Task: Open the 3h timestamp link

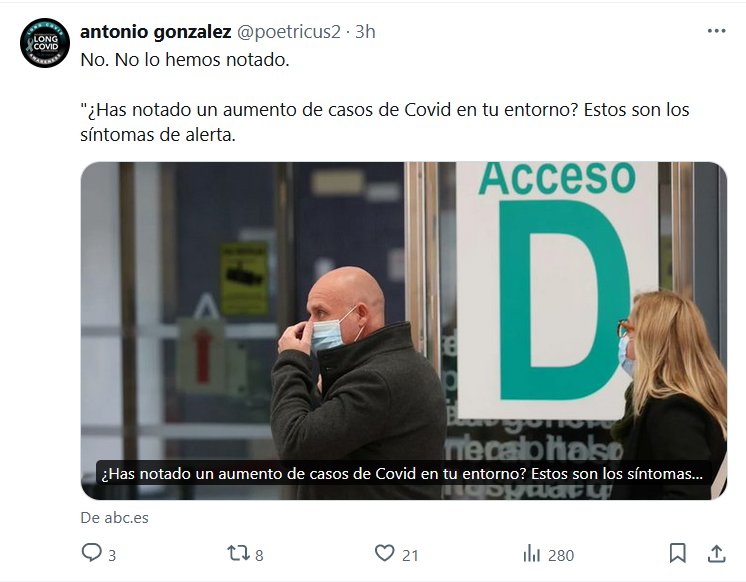Action: pos(365,32)
